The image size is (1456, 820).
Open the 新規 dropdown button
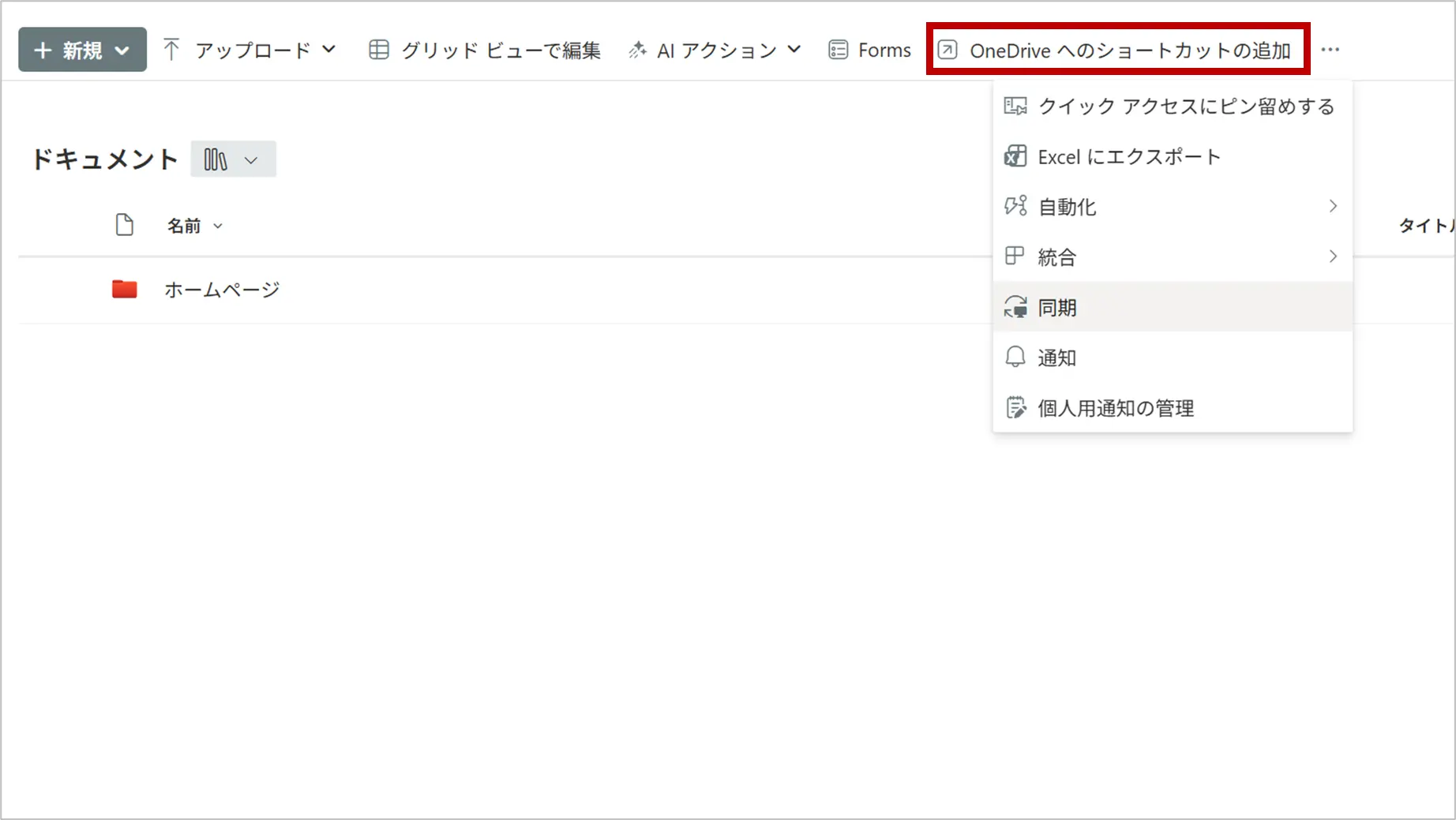[x=82, y=51]
